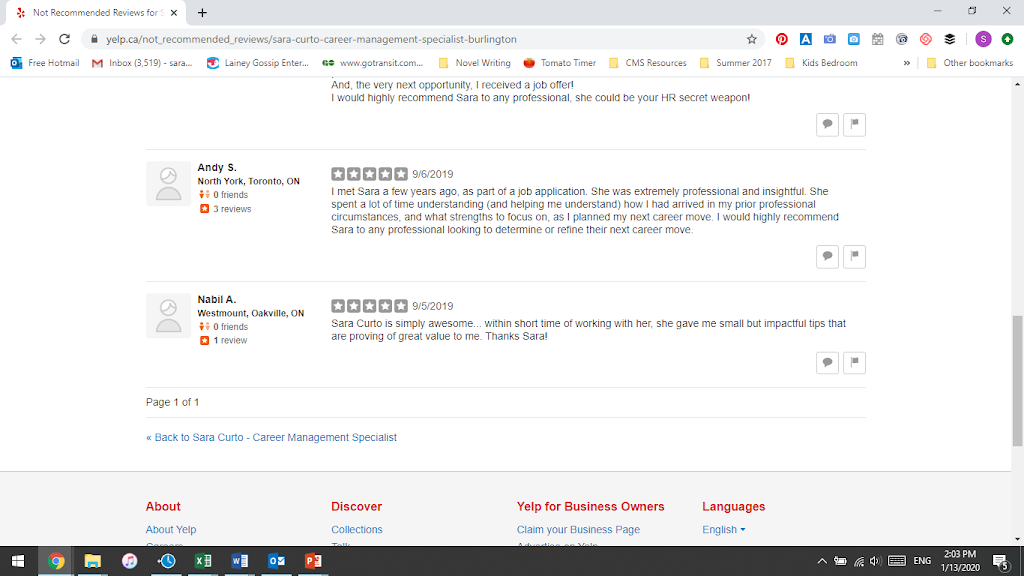
Task: Open the Gmail Inbox bookmark
Action: 142,63
